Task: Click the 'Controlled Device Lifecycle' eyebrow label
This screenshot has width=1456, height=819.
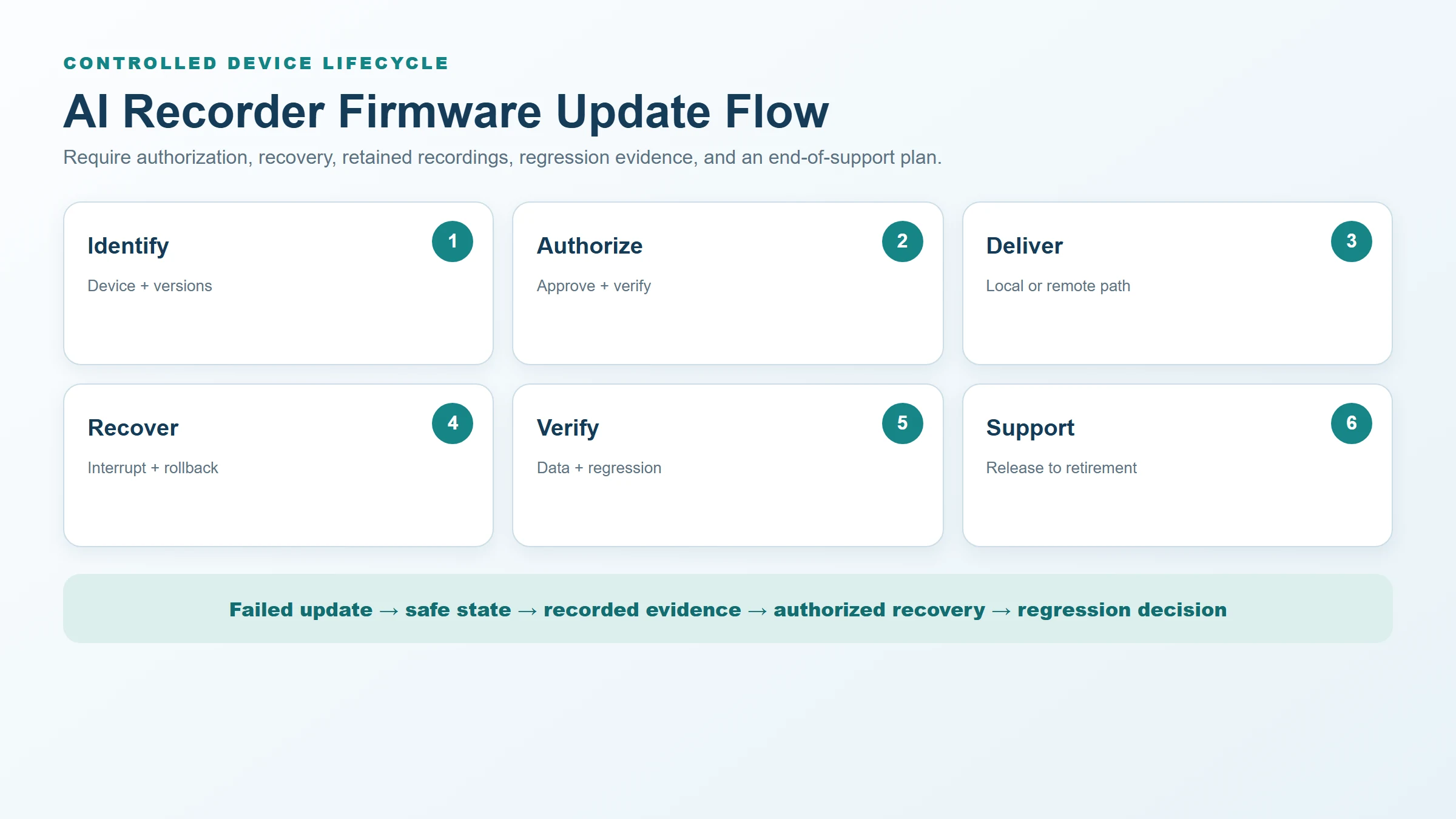Action: pos(256,63)
